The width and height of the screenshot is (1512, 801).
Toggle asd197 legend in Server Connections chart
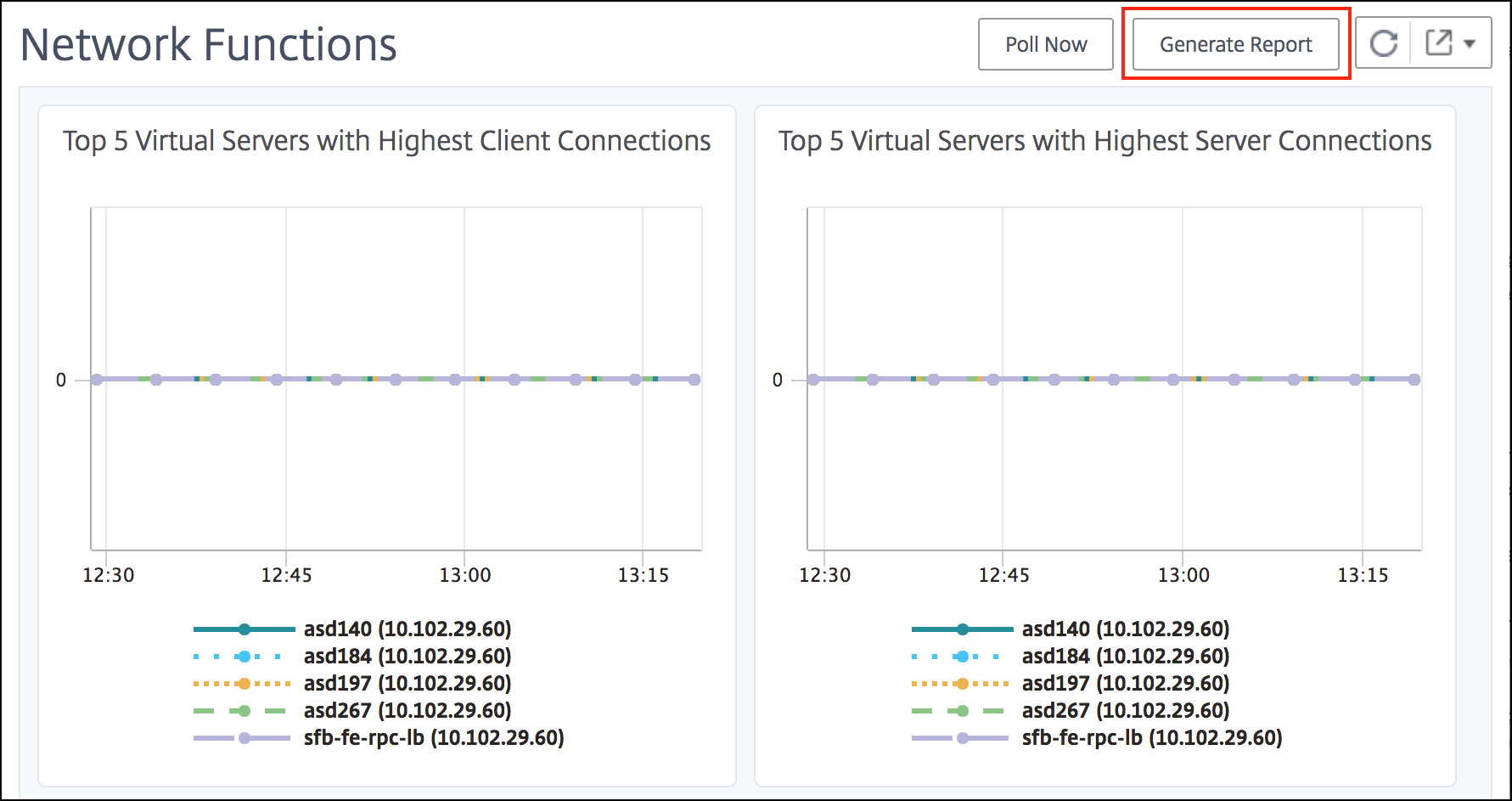pyautogui.click(x=1071, y=684)
